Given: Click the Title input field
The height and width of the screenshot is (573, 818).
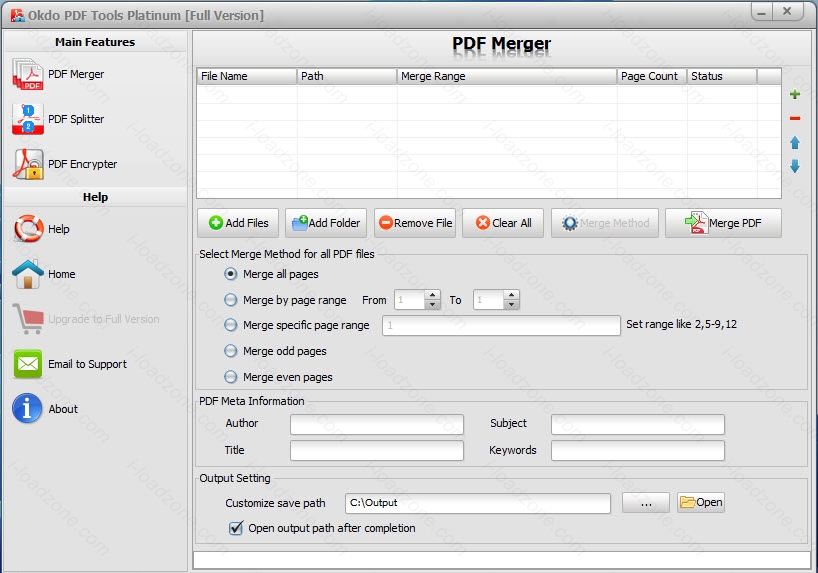Looking at the screenshot, I should click(x=377, y=450).
